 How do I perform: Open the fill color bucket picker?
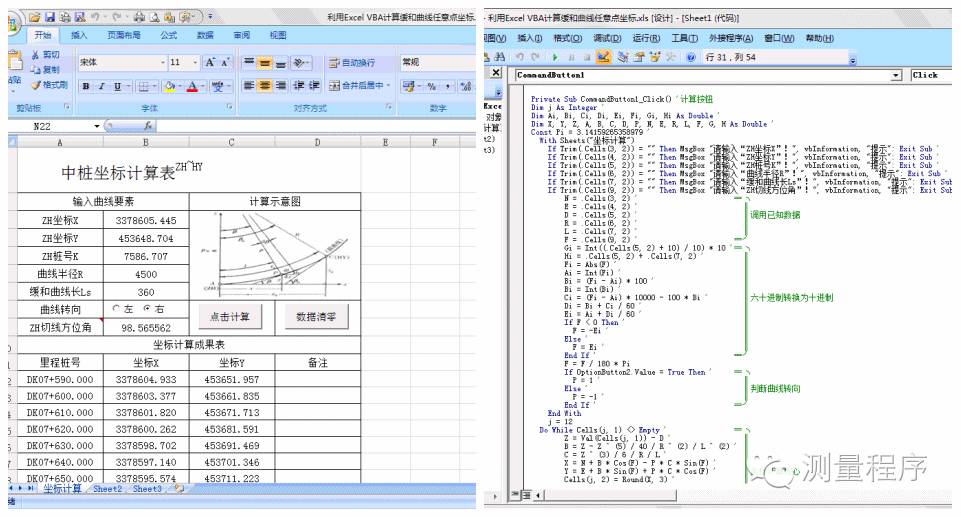pyautogui.click(x=170, y=86)
